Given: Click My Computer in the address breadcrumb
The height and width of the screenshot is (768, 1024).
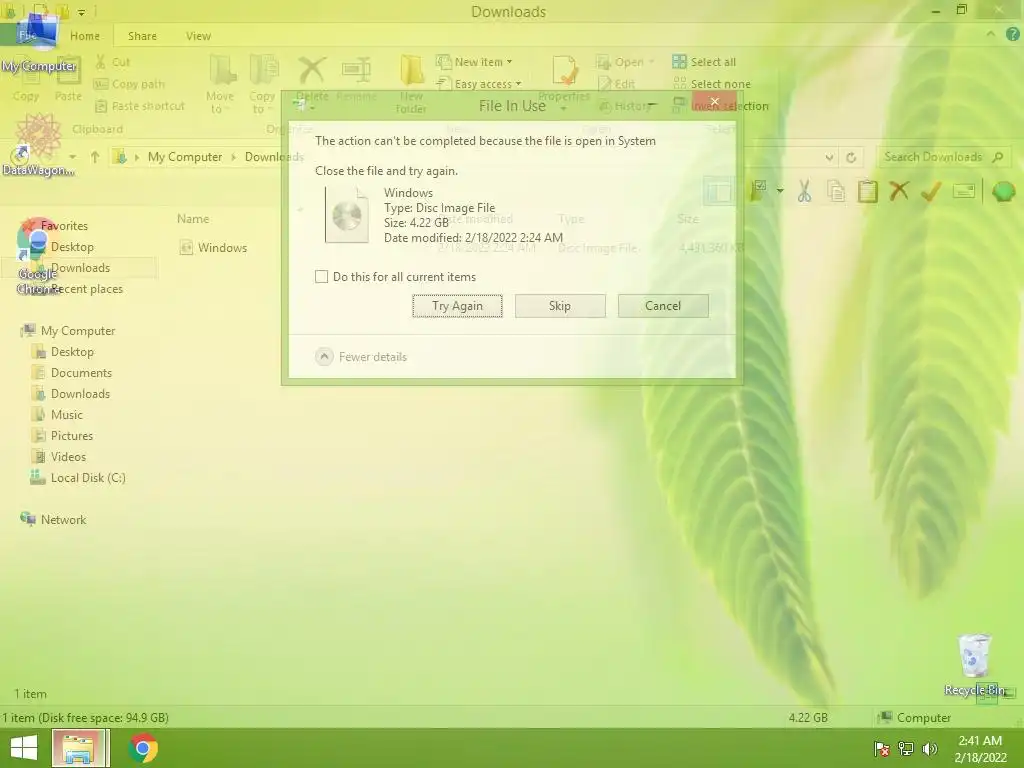Looking at the screenshot, I should (x=185, y=157).
